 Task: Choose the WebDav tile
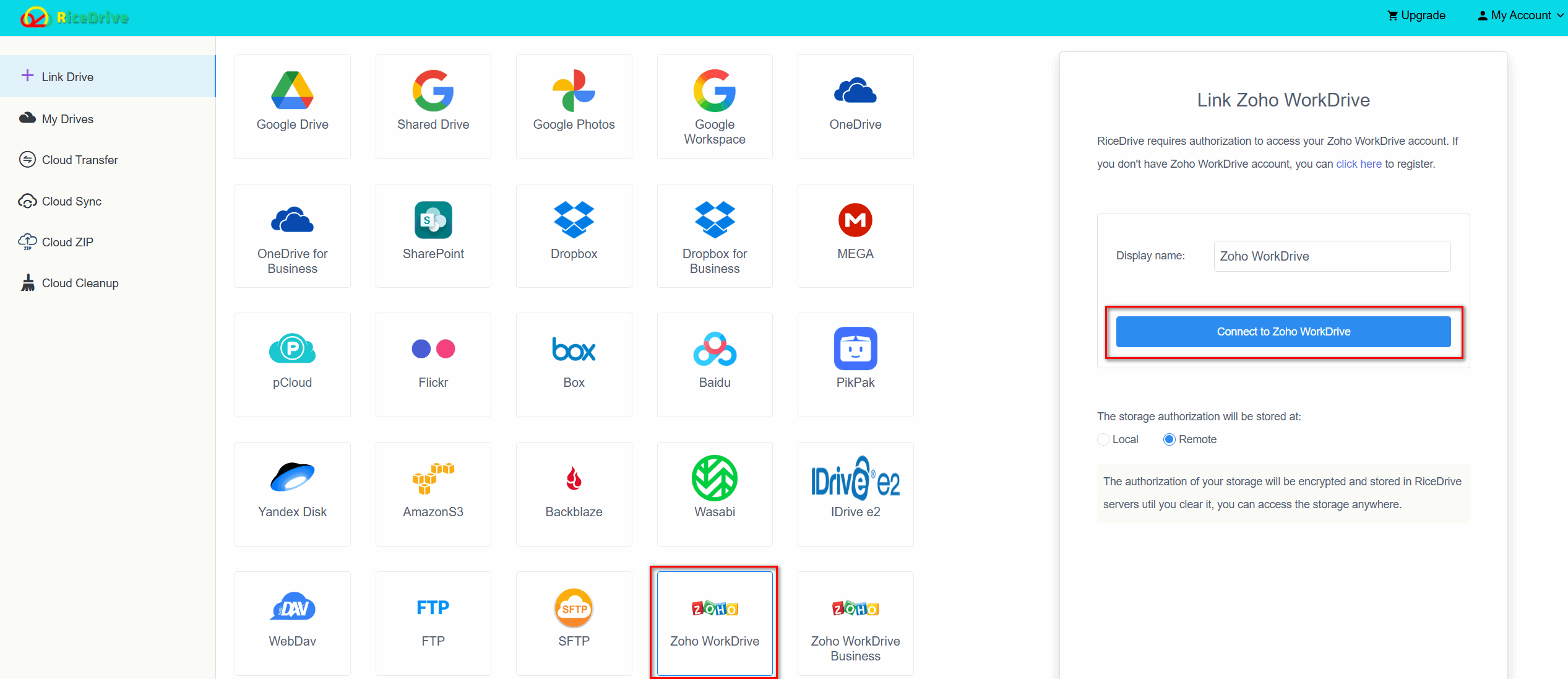click(292, 623)
